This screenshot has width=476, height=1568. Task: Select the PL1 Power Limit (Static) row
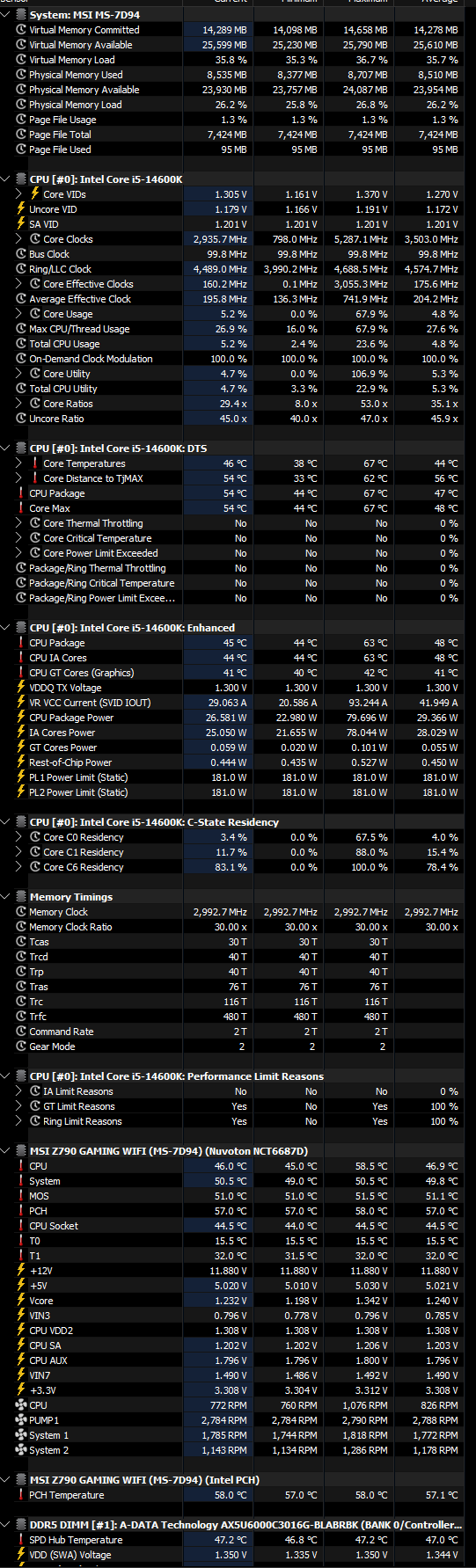[x=238, y=777]
